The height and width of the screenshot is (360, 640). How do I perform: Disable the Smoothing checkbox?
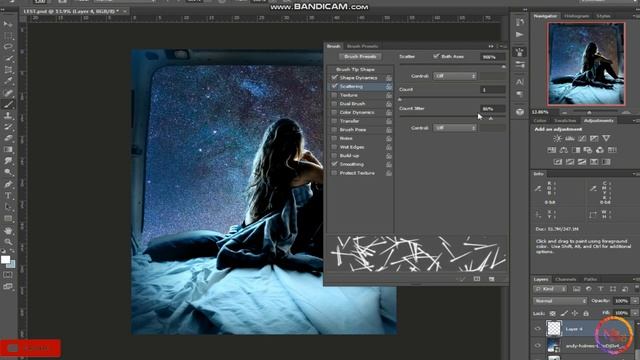pyautogui.click(x=335, y=164)
